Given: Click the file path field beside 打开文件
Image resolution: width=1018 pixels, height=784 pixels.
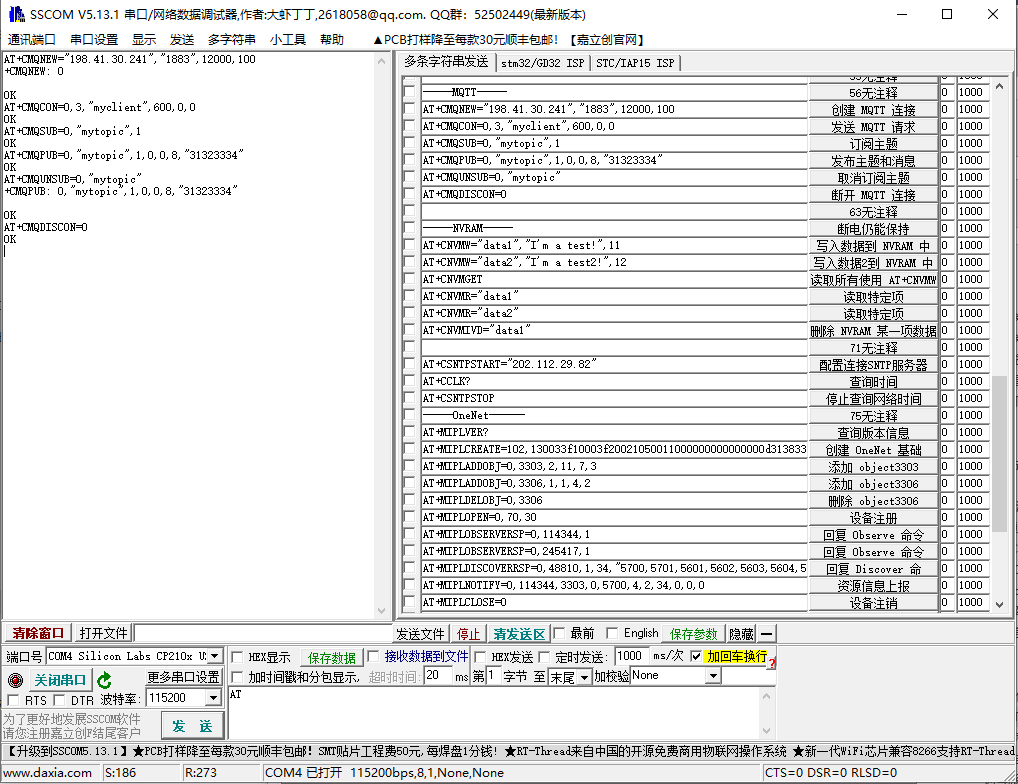Looking at the screenshot, I should 262,633.
